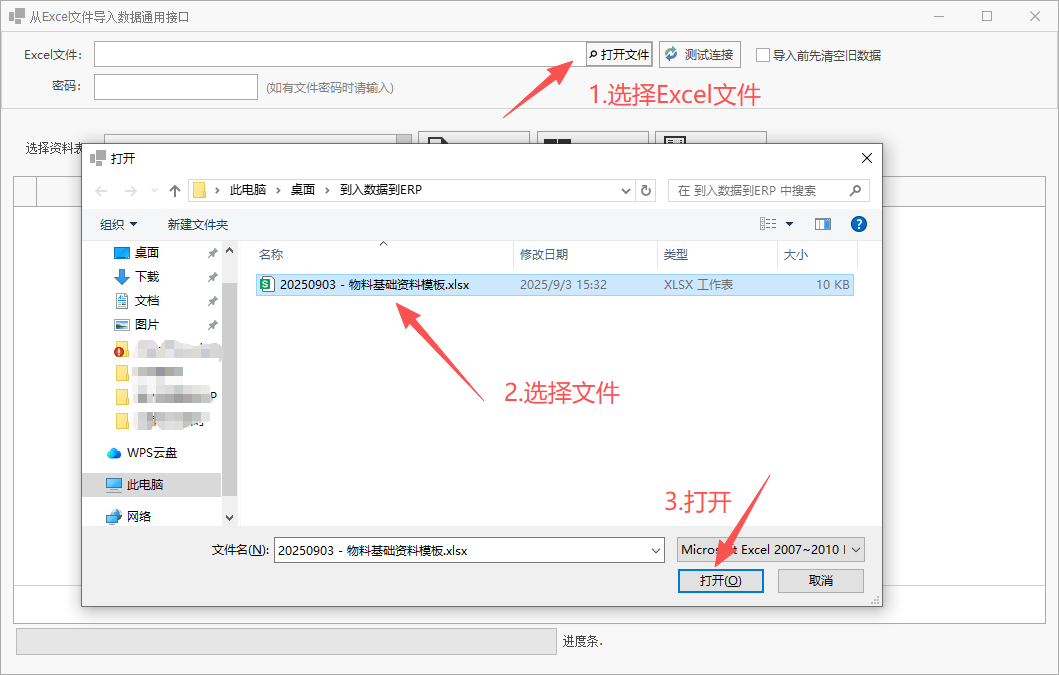Viewport: 1059px width, 675px height.
Task: Click the 打开文件 button
Action: [x=619, y=55]
